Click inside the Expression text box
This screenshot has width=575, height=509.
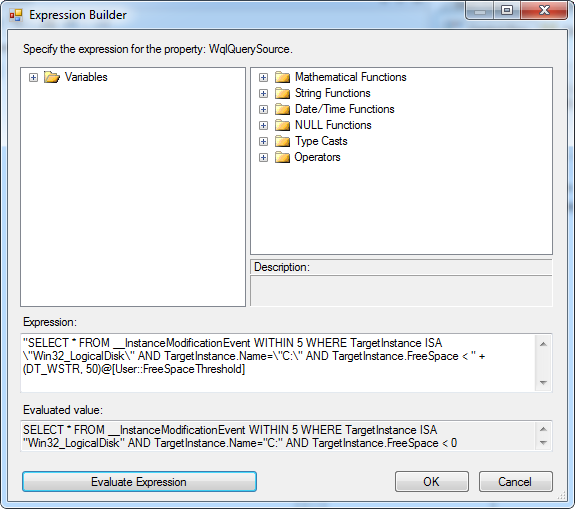[286, 363]
